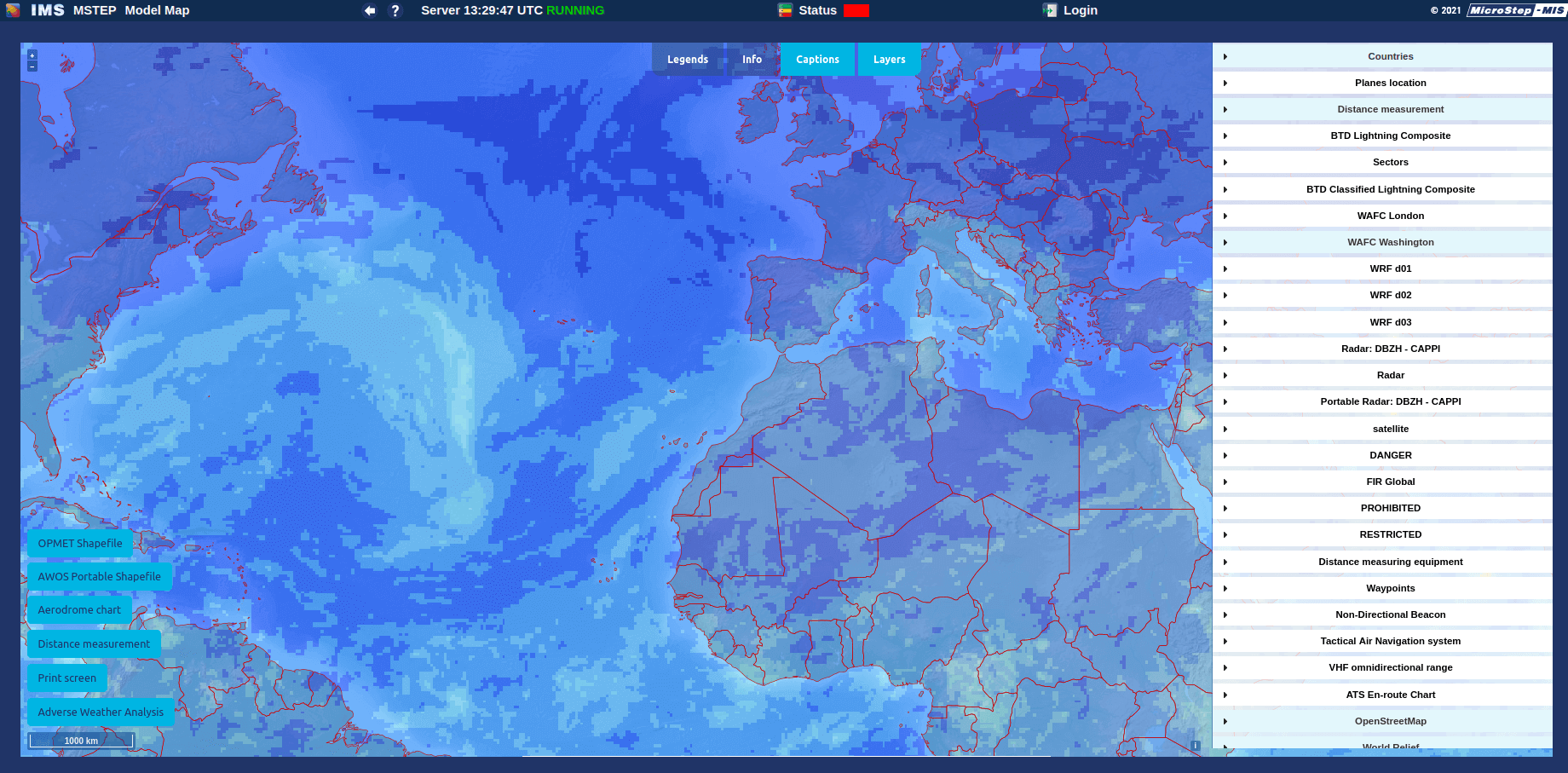Click the zoom-out minus icon on the map

pos(31,66)
